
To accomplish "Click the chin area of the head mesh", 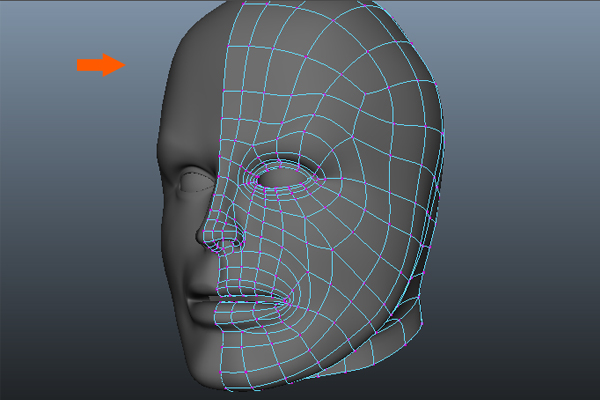I will tap(240, 355).
